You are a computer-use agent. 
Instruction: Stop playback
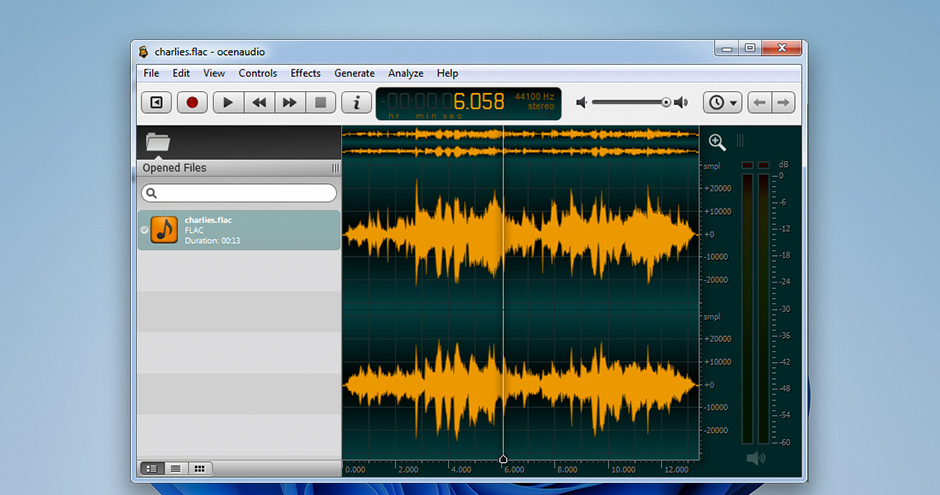321,102
